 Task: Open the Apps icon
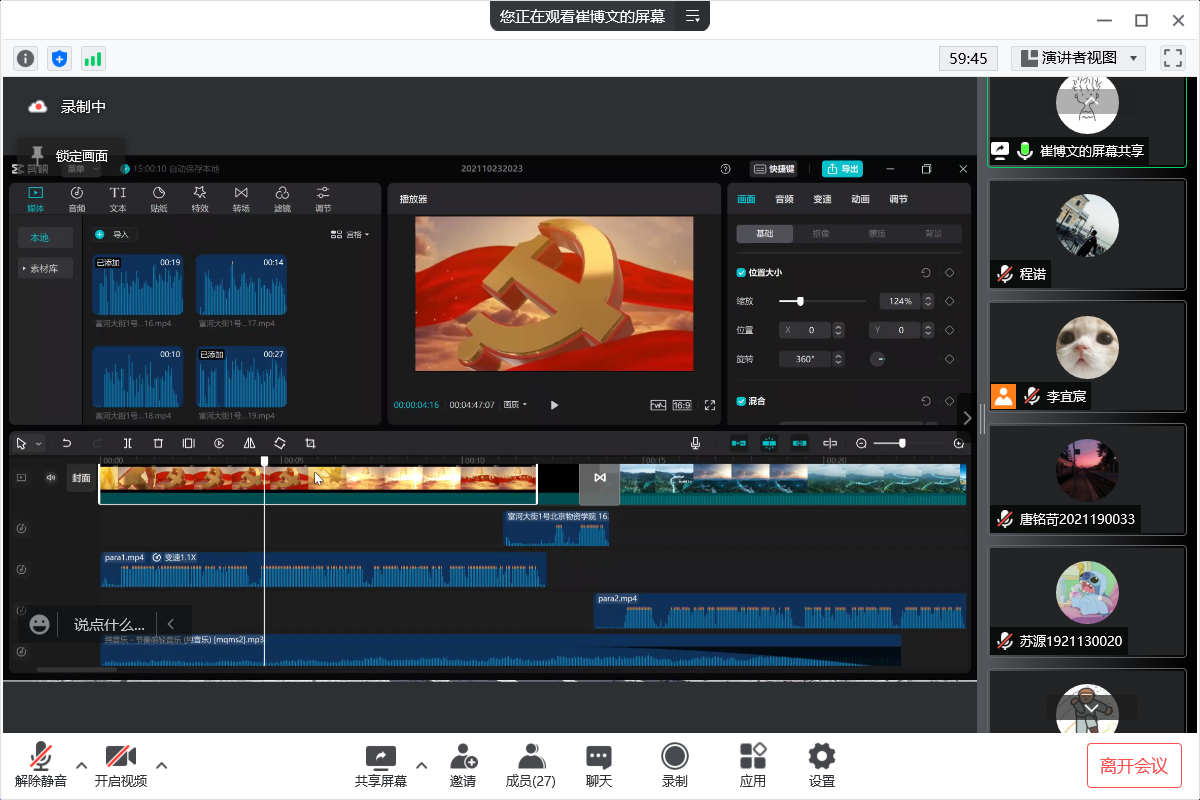tap(752, 765)
